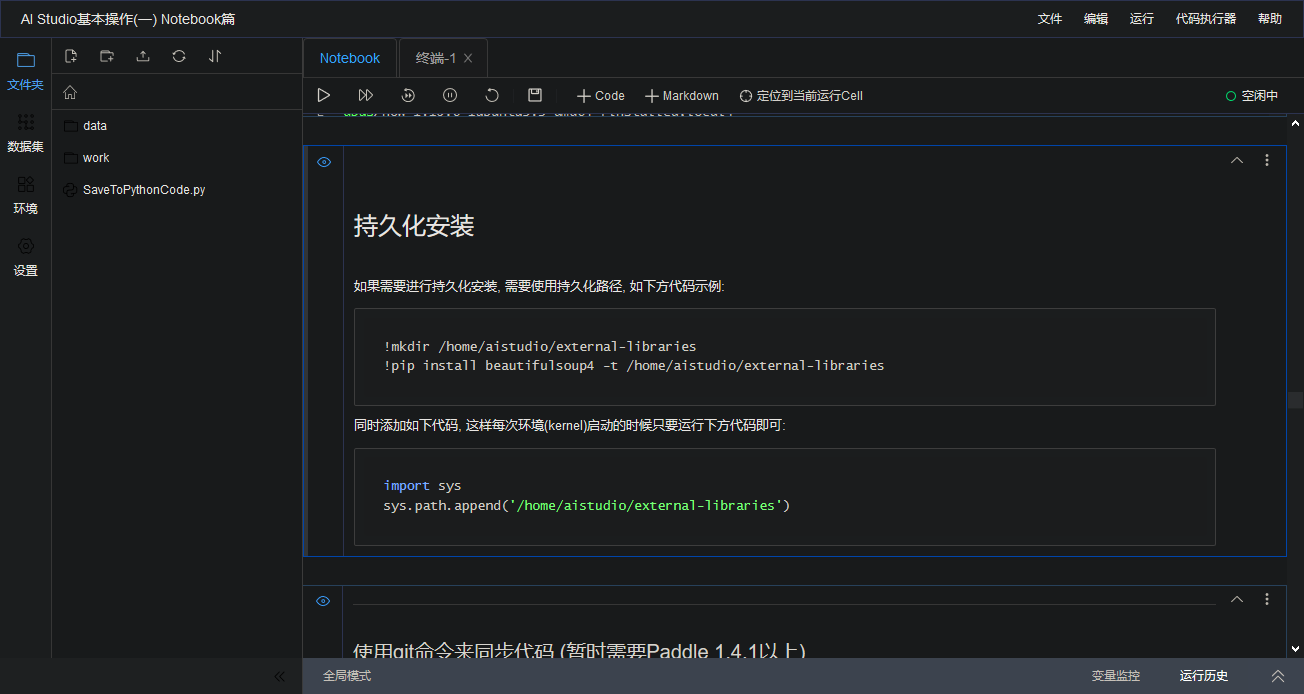Click the notebook vertical scrollbar thumb
Viewport: 1304px width, 694px height.
pyautogui.click(x=1295, y=400)
